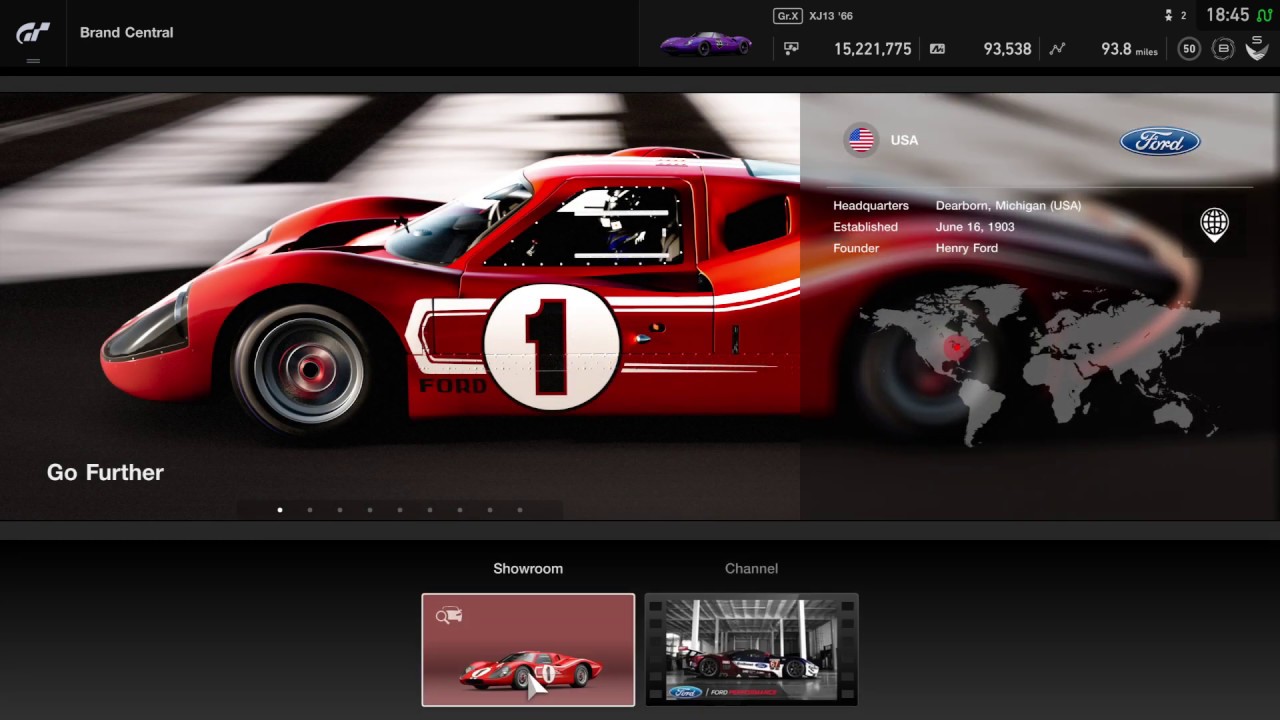The height and width of the screenshot is (720, 1280).
Task: Click the Brand Central title
Action: pyautogui.click(x=127, y=32)
